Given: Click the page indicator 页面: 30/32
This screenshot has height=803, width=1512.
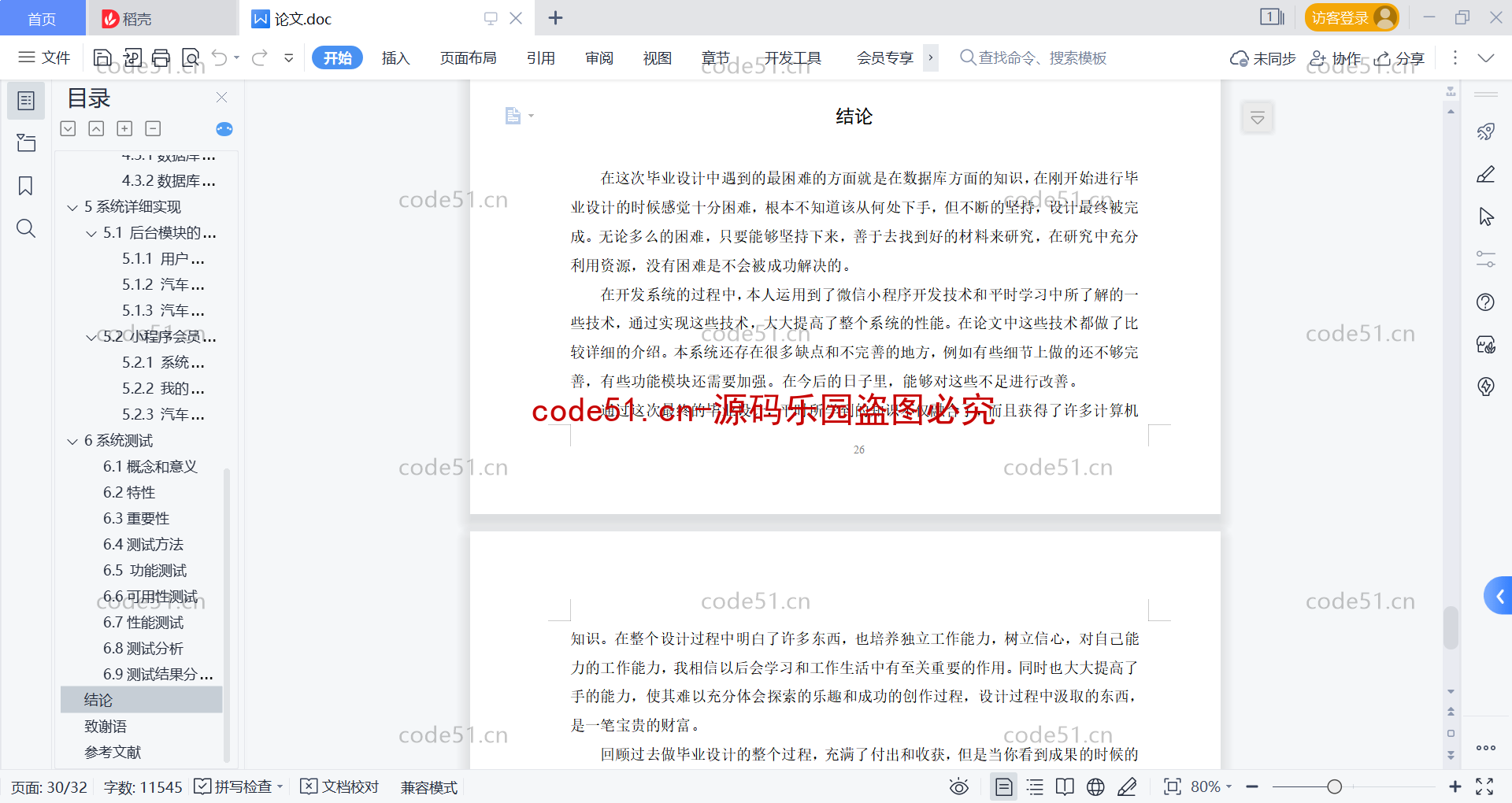Looking at the screenshot, I should pyautogui.click(x=49, y=787).
